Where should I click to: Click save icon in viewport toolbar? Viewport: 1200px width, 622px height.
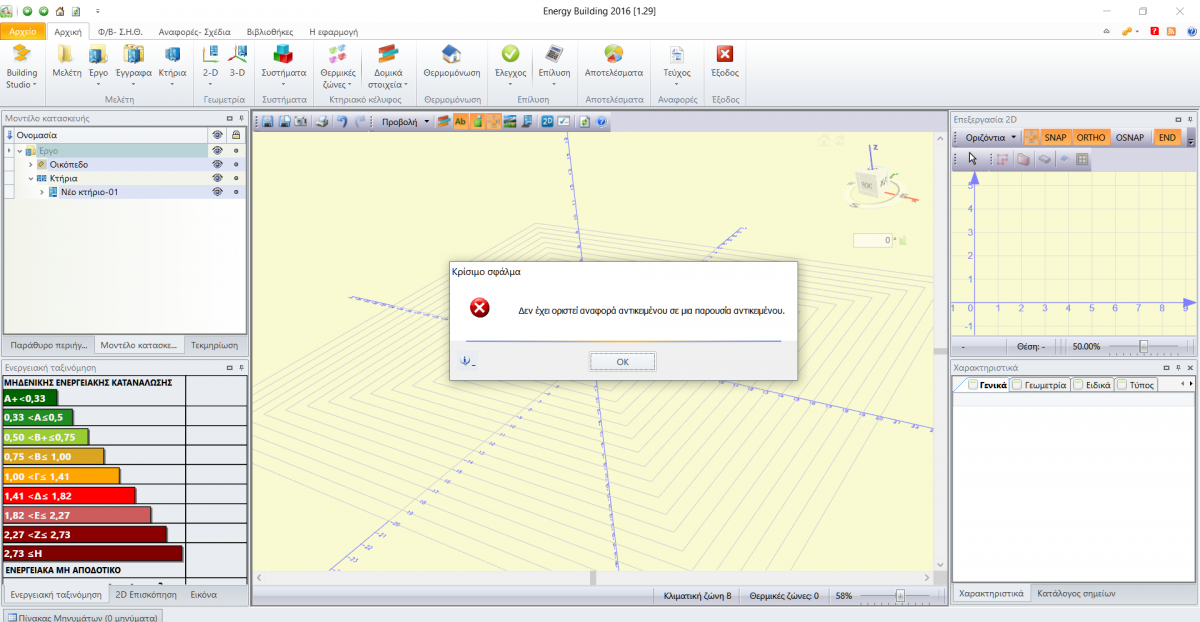267,121
